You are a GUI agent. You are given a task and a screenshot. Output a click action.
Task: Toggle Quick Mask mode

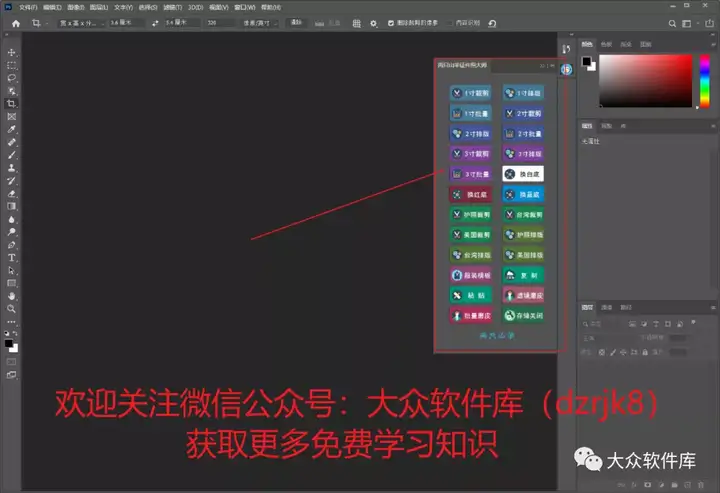11,362
